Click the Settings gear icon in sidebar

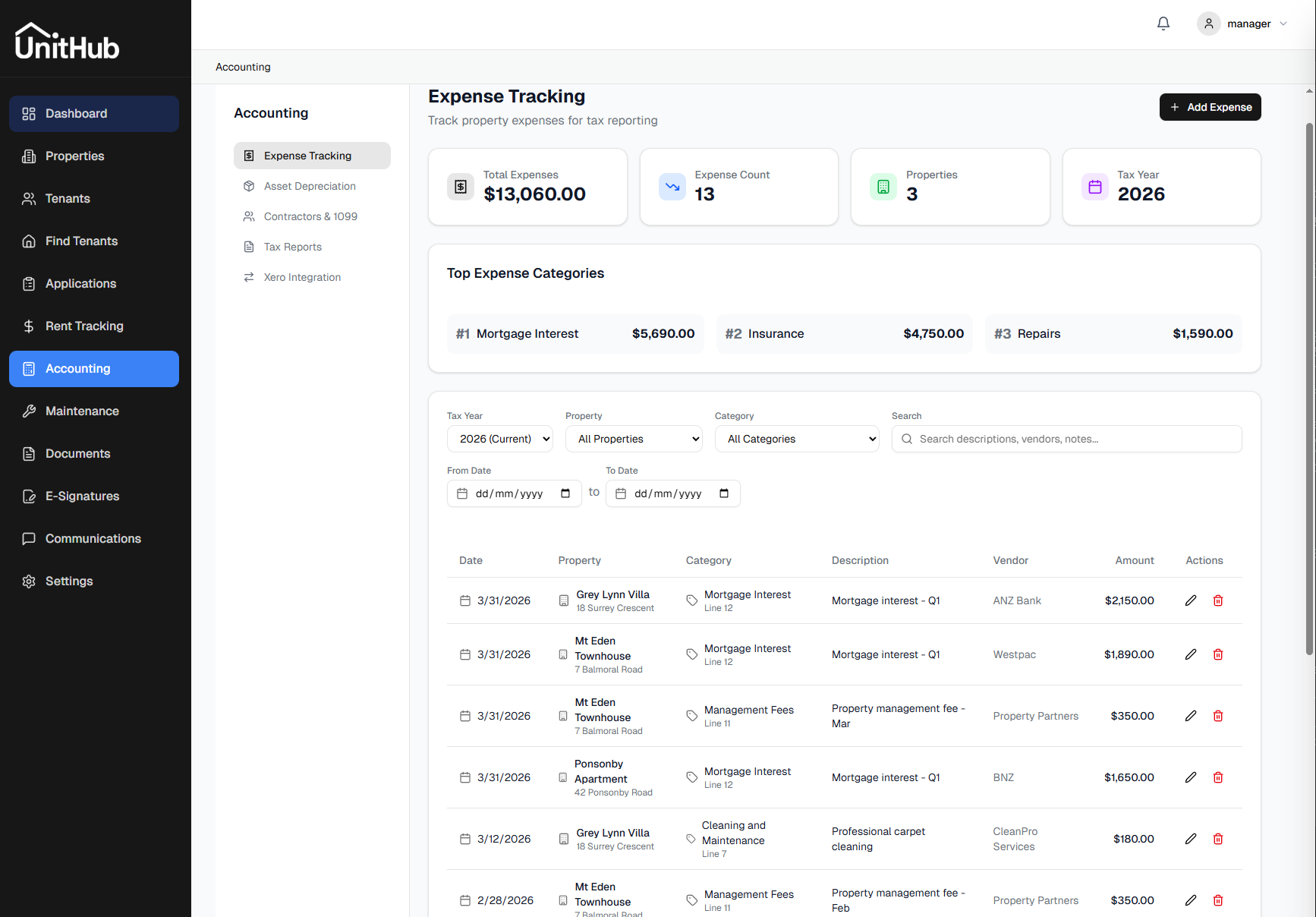(x=29, y=581)
